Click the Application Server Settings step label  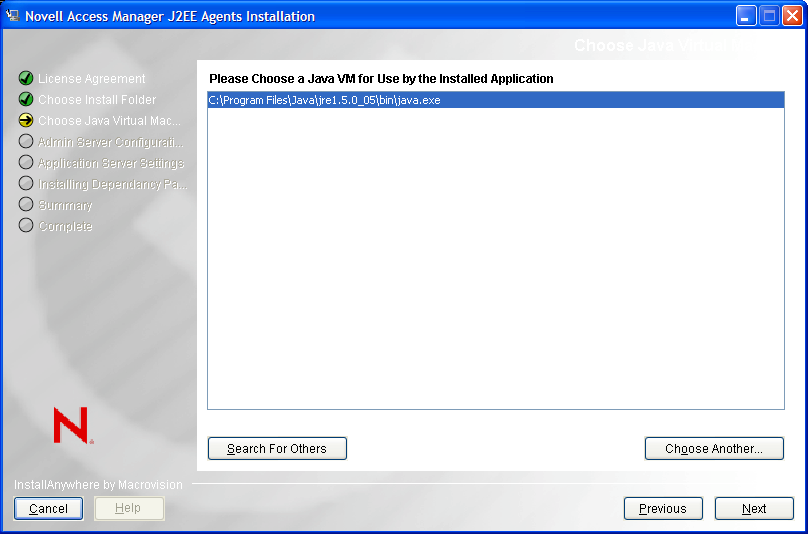click(111, 163)
